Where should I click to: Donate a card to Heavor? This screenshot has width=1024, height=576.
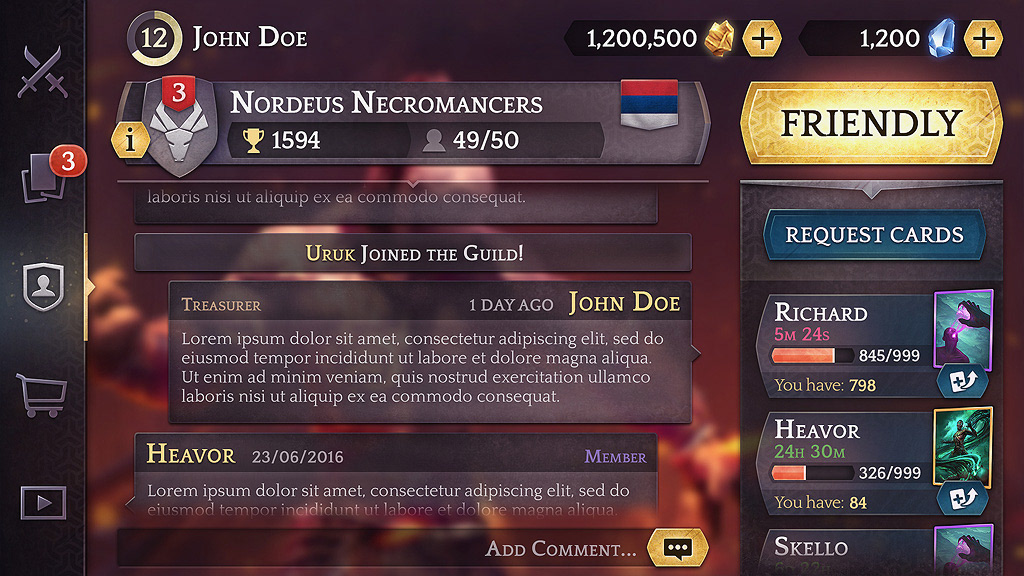pos(963,498)
